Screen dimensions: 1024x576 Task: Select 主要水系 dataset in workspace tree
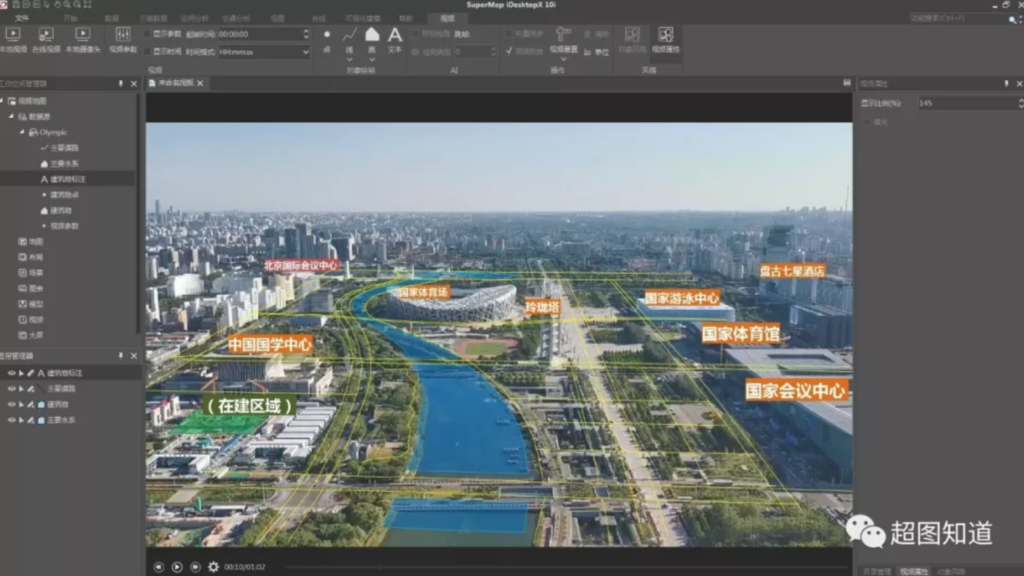pos(64,163)
